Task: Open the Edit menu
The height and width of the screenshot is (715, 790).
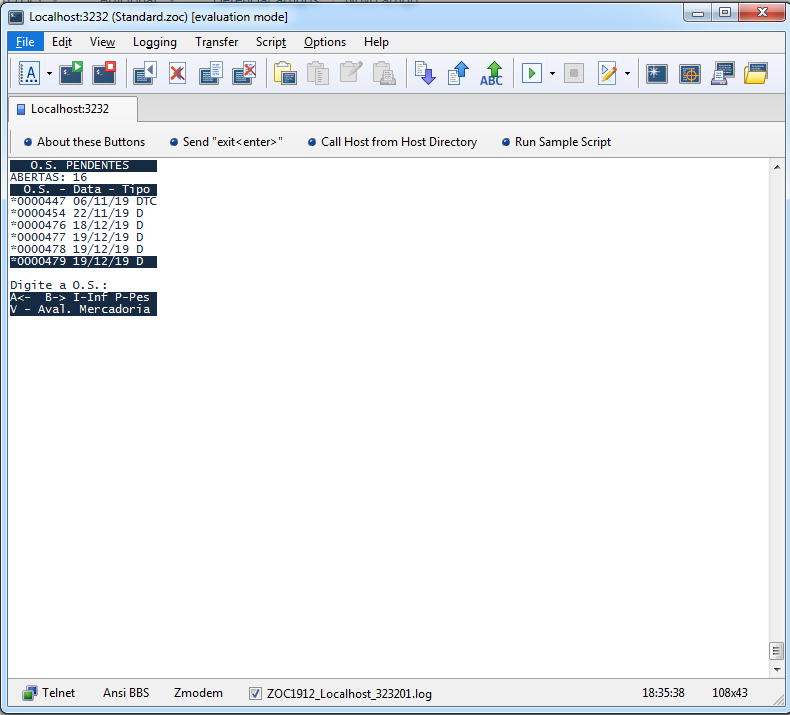Action: point(62,42)
